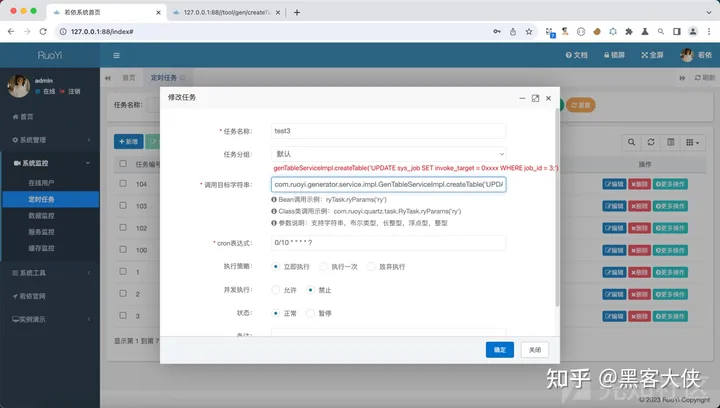Lock the screen via 锁屏
This screenshot has width=720, height=408.
(x=614, y=55)
